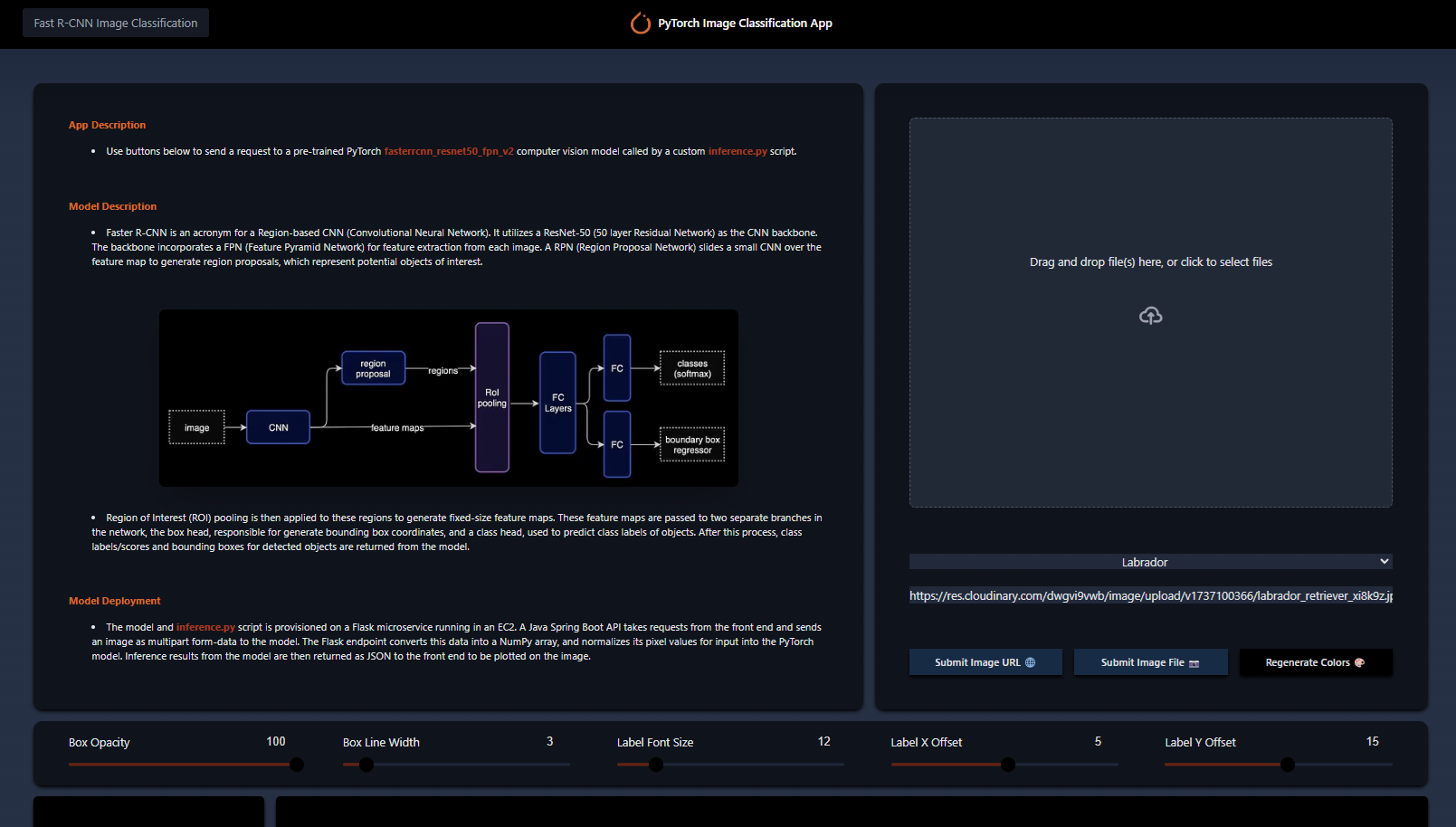Click the Label Y Offset value 15
This screenshot has height=827, width=1456.
tap(1373, 741)
